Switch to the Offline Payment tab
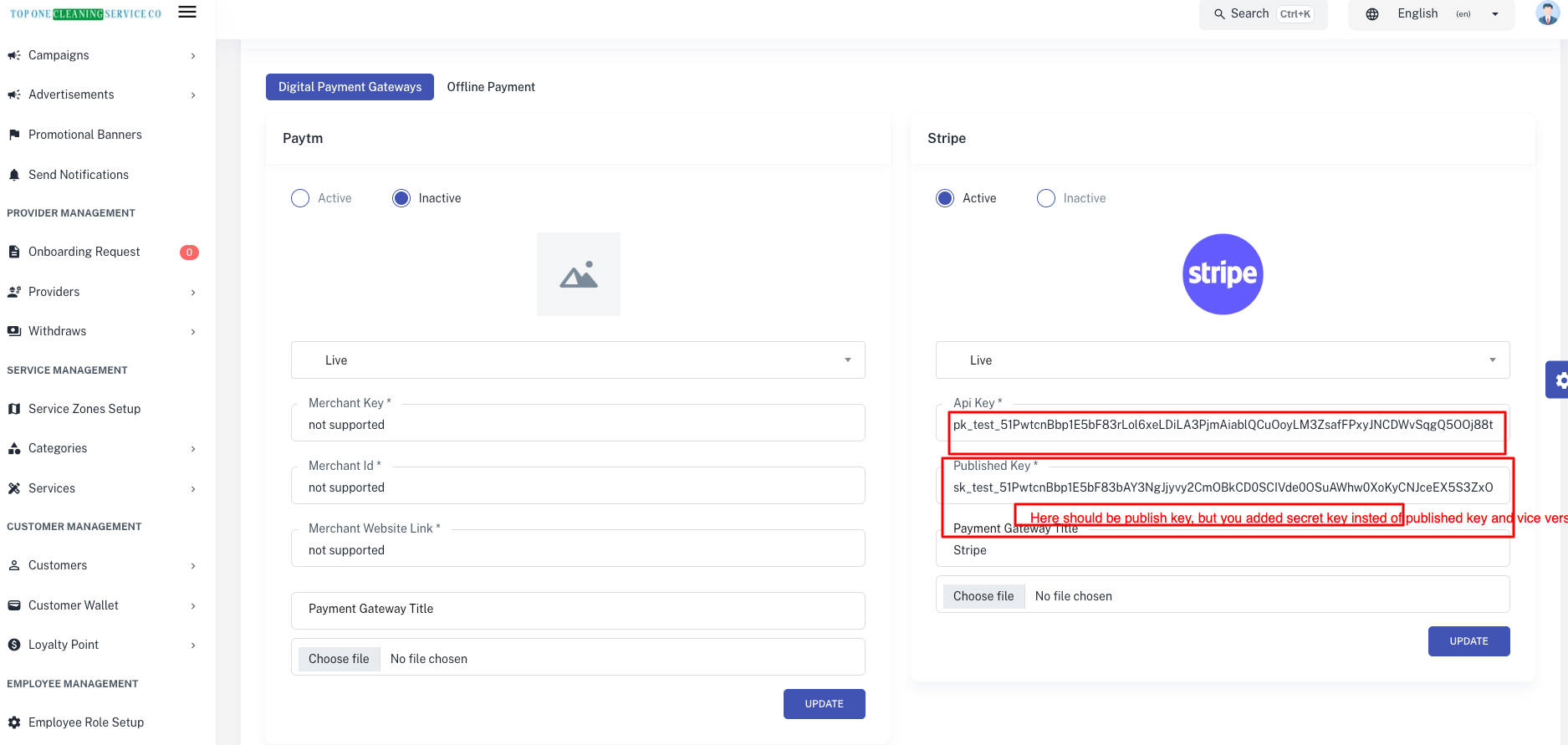This screenshot has width=1568, height=745. click(491, 87)
